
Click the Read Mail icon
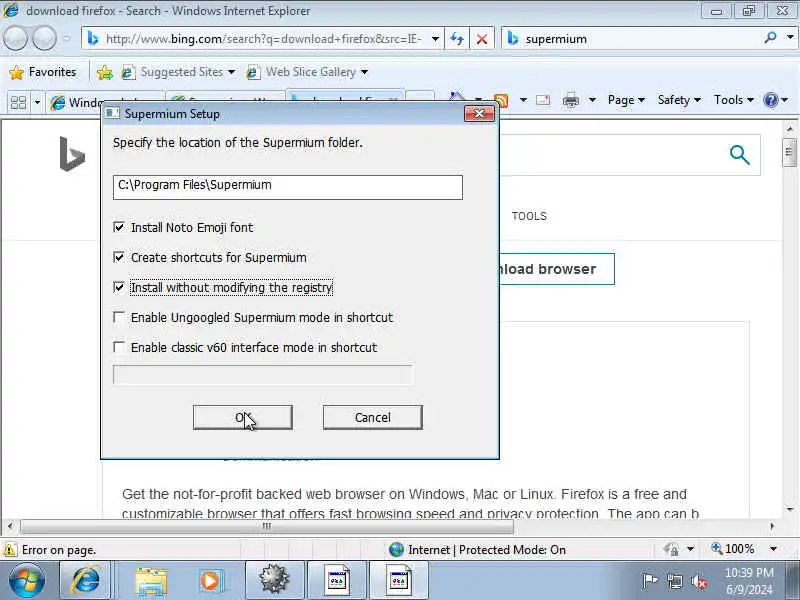coord(543,100)
